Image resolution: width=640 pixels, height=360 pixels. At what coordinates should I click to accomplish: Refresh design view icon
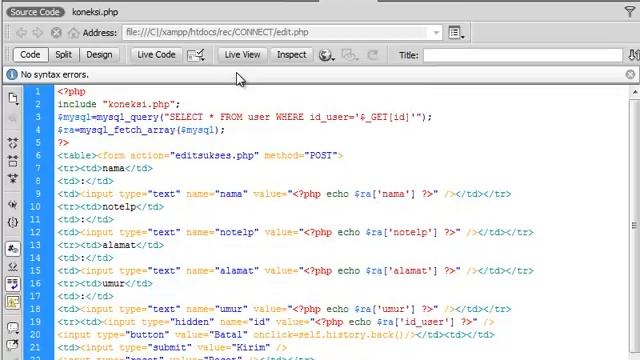pyautogui.click(x=373, y=55)
